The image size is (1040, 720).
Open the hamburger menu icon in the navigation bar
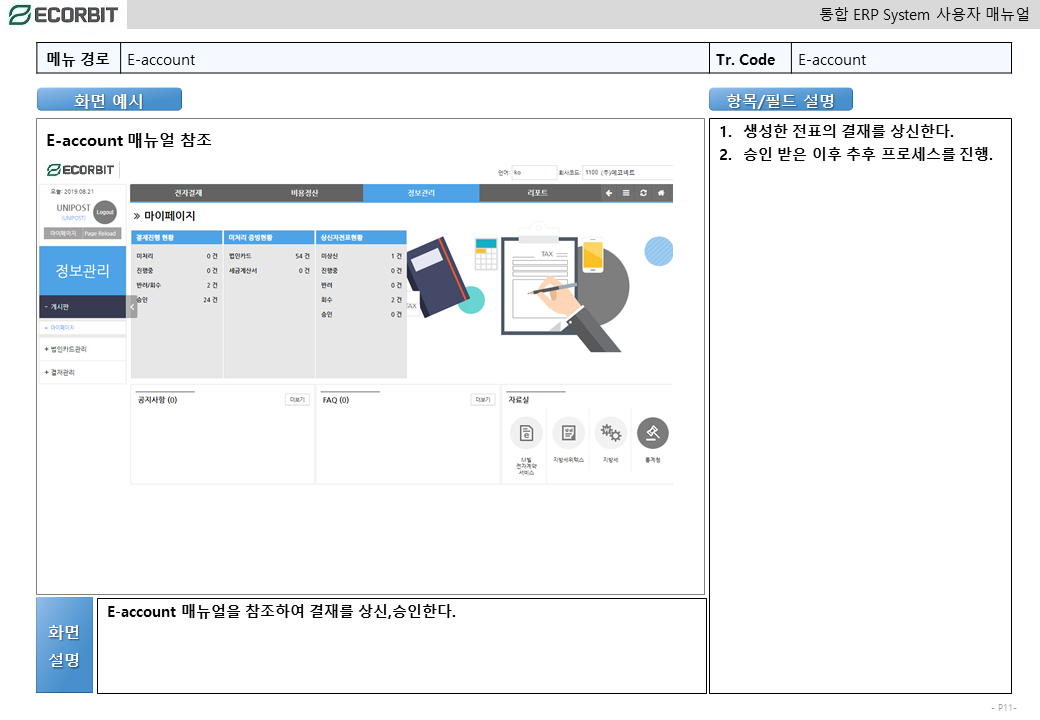click(x=626, y=193)
